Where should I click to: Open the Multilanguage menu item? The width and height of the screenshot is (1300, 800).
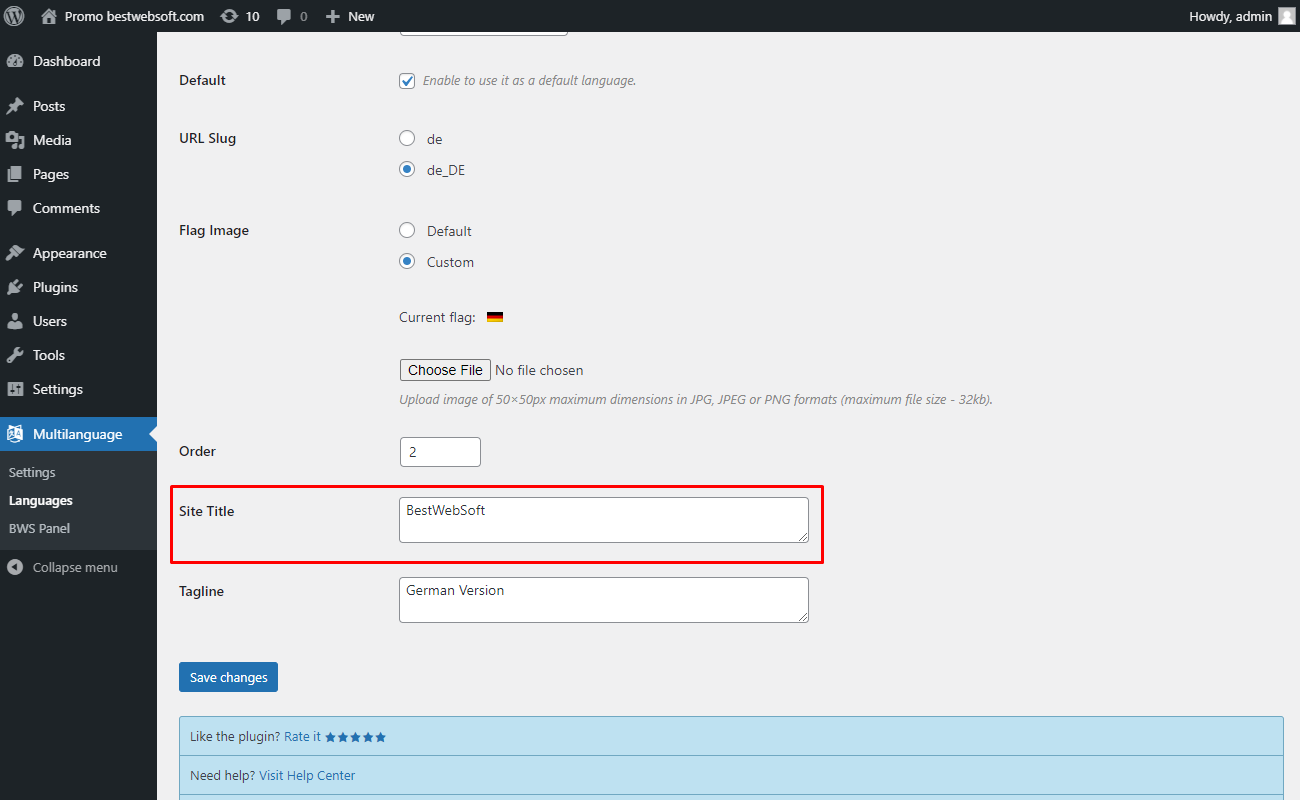pyautogui.click(x=78, y=434)
